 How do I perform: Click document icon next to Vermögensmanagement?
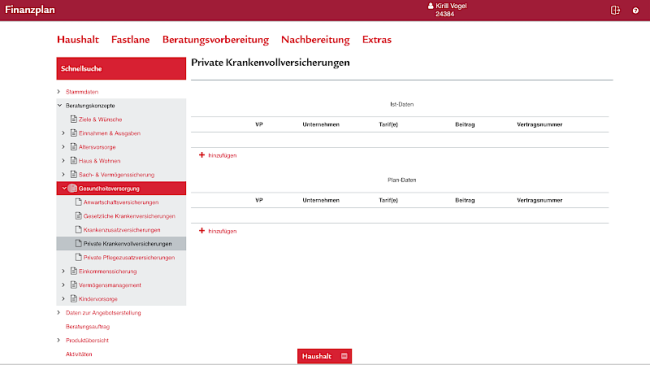[x=73, y=285]
